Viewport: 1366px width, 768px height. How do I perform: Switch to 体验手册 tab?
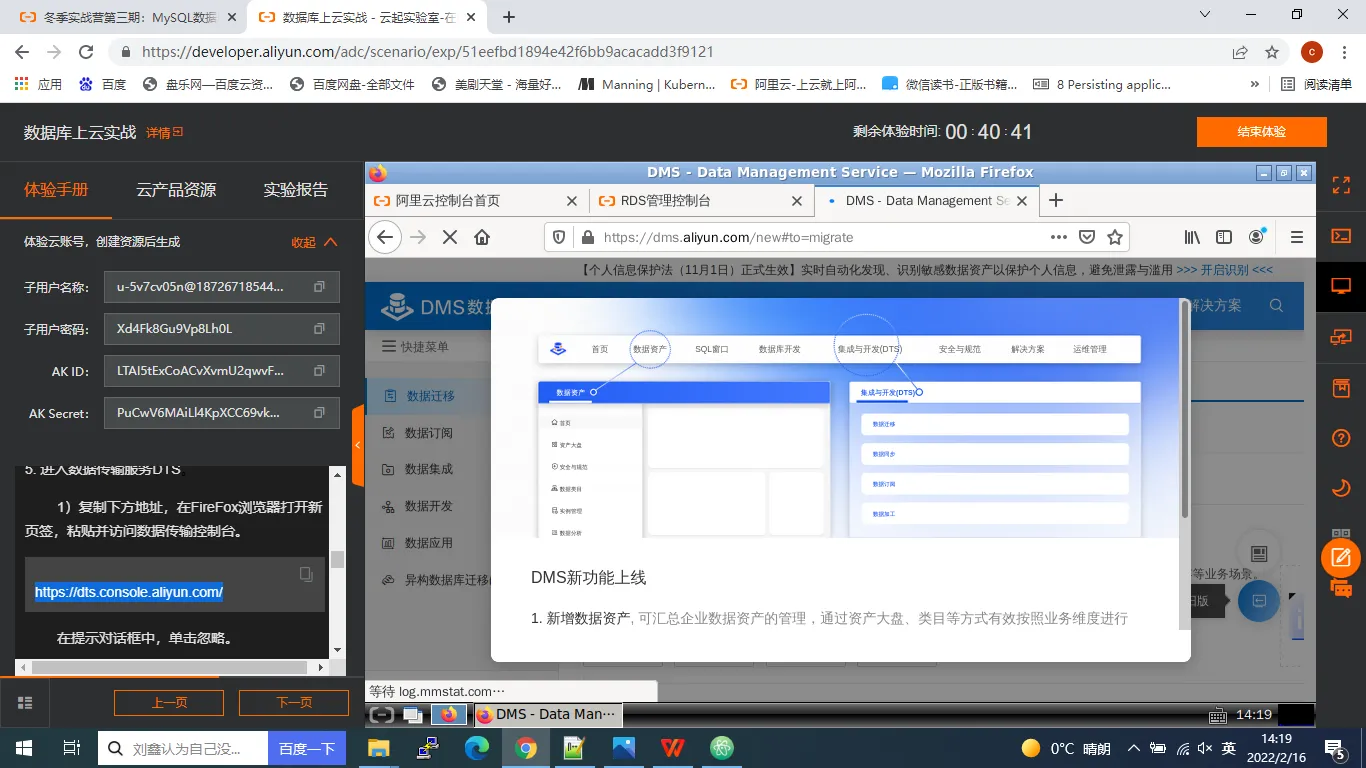[56, 190]
